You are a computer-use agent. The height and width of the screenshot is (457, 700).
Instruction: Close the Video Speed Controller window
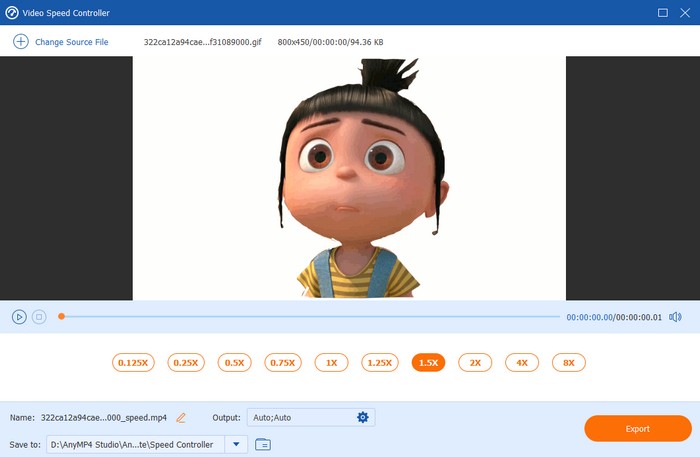685,12
